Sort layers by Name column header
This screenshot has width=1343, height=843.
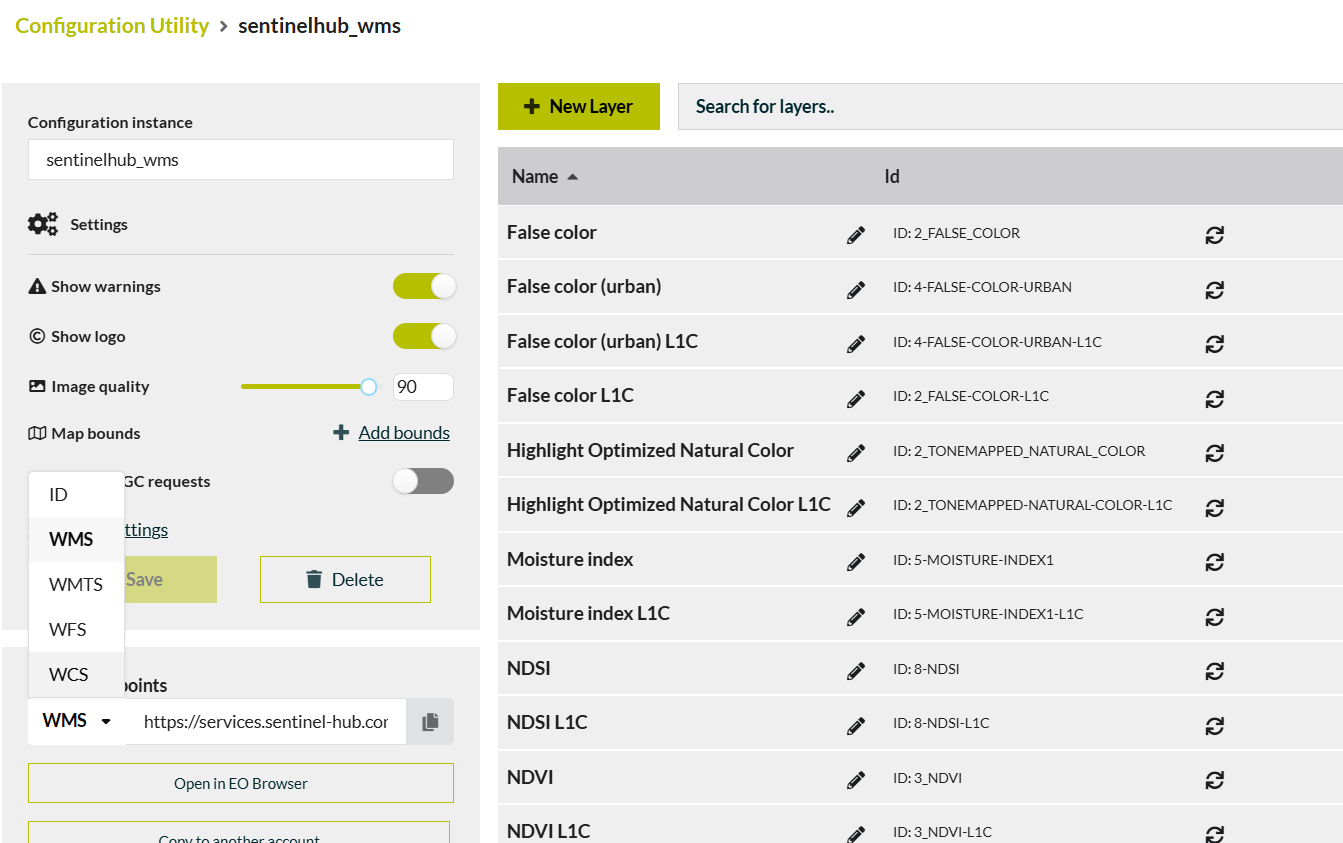545,176
